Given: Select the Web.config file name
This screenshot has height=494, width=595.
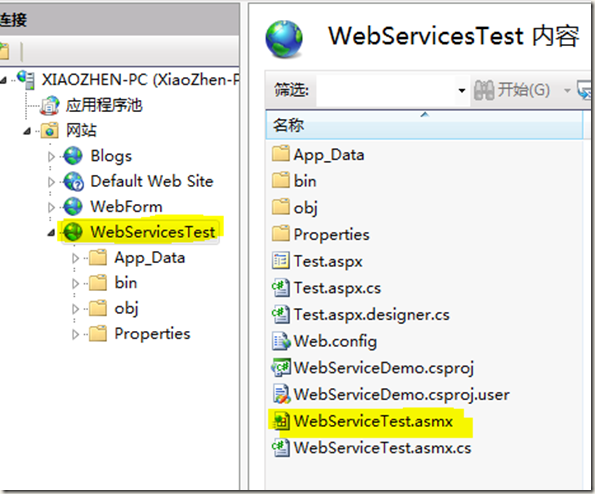Looking at the screenshot, I should click(x=335, y=341).
